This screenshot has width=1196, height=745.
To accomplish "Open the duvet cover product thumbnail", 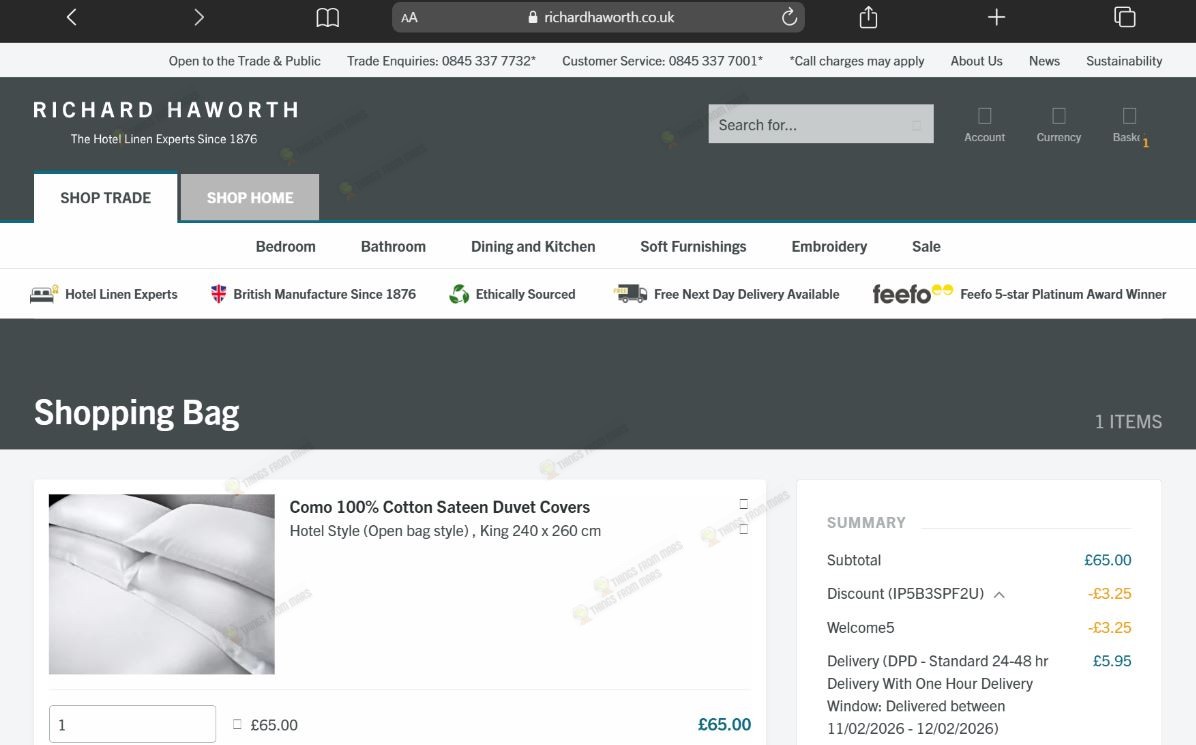I will [162, 584].
